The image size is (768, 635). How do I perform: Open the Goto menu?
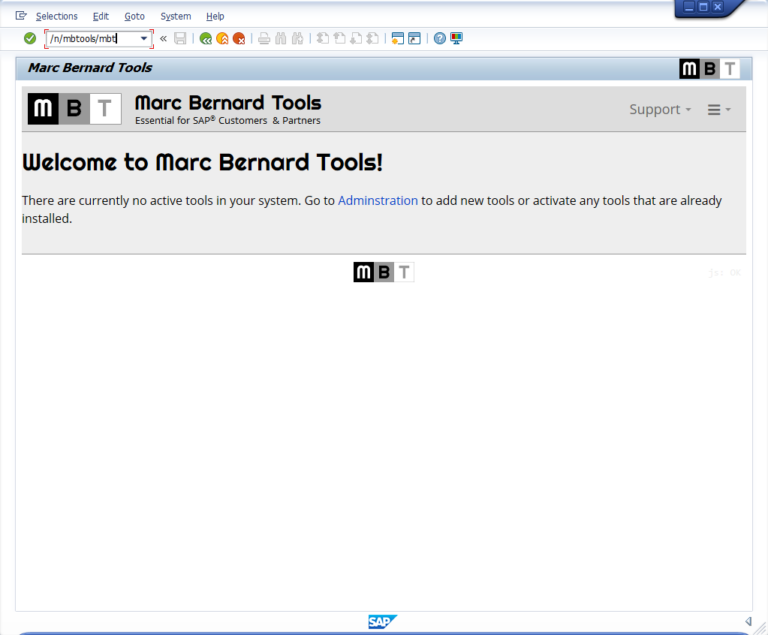coord(134,16)
